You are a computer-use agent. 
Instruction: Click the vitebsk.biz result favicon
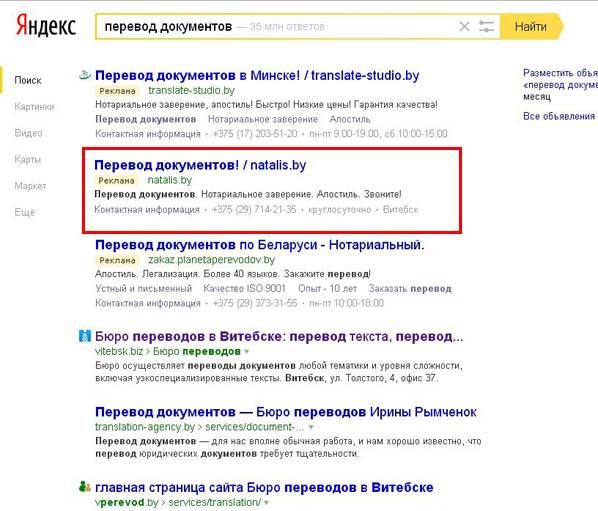click(85, 336)
